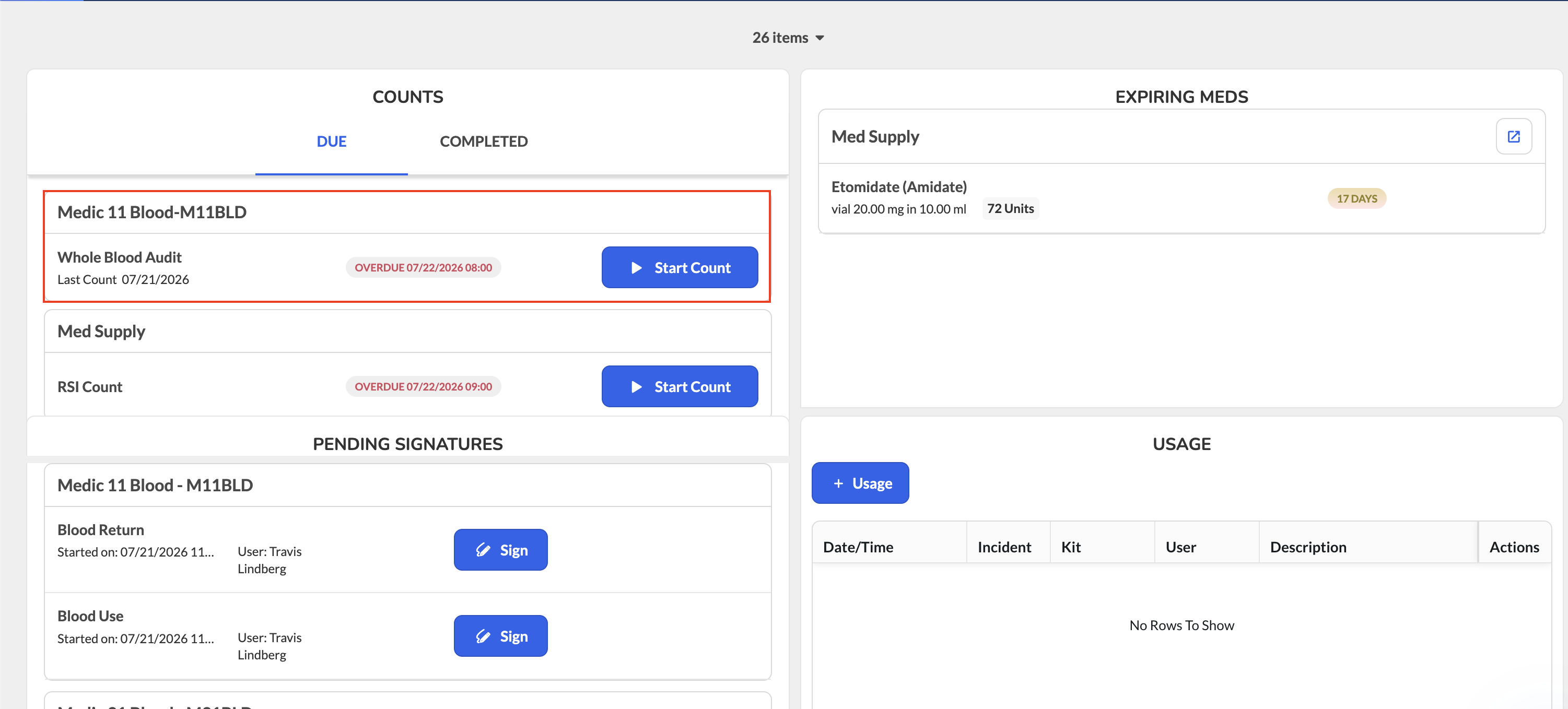
Task: Click the Medic 11 Blood-M11BLD counts header
Action: click(x=151, y=212)
